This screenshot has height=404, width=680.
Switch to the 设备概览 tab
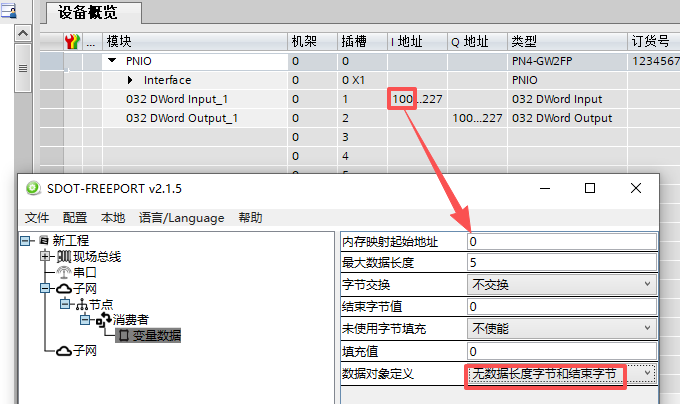click(87, 13)
